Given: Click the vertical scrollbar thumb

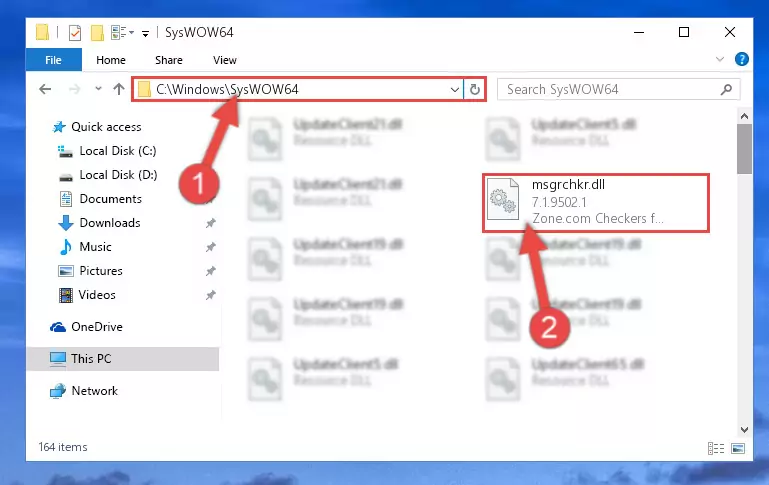Looking at the screenshot, I should pos(744,149).
